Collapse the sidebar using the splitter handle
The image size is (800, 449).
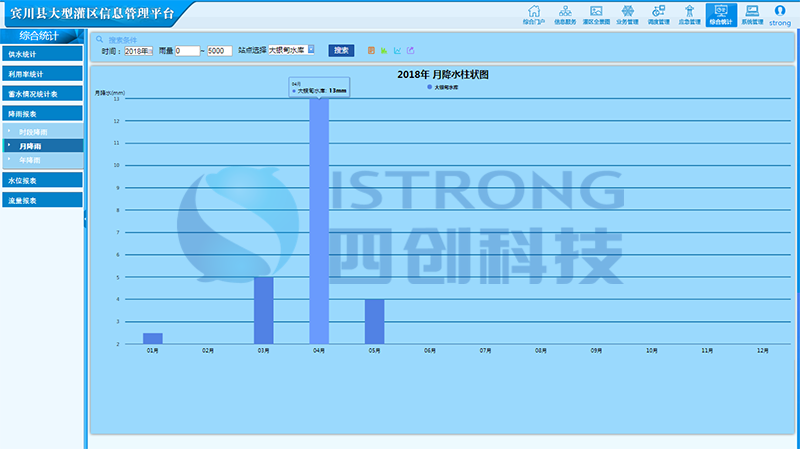(x=85, y=219)
